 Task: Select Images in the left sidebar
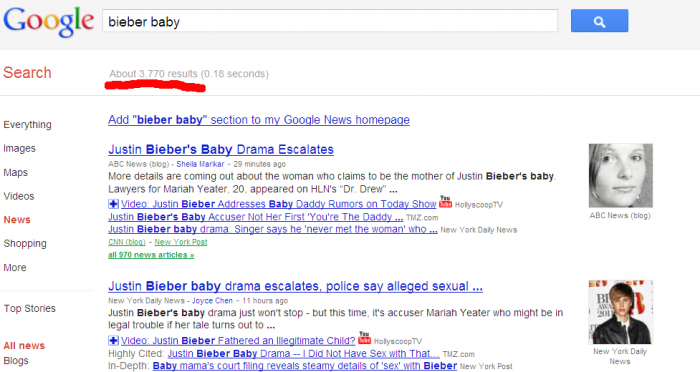point(19,148)
